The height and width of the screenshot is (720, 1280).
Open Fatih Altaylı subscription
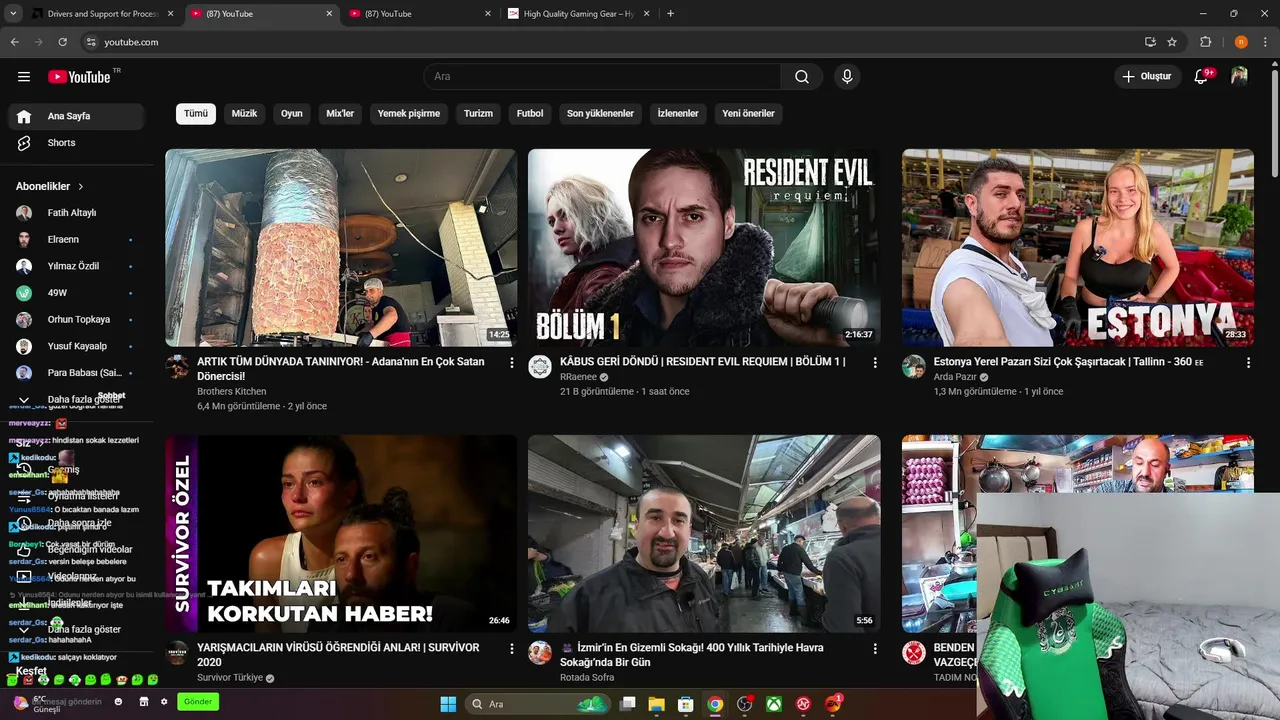point(76,213)
